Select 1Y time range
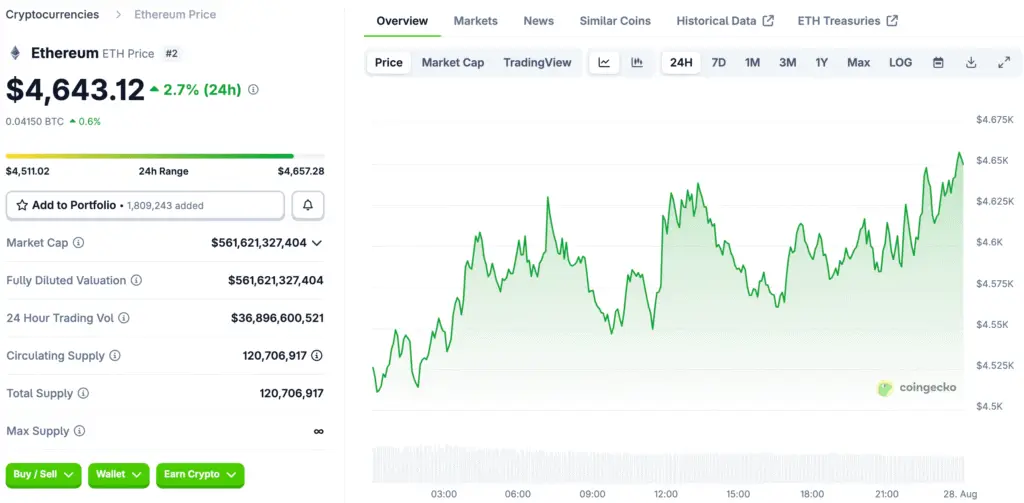The height and width of the screenshot is (503, 1024). pyautogui.click(x=822, y=63)
